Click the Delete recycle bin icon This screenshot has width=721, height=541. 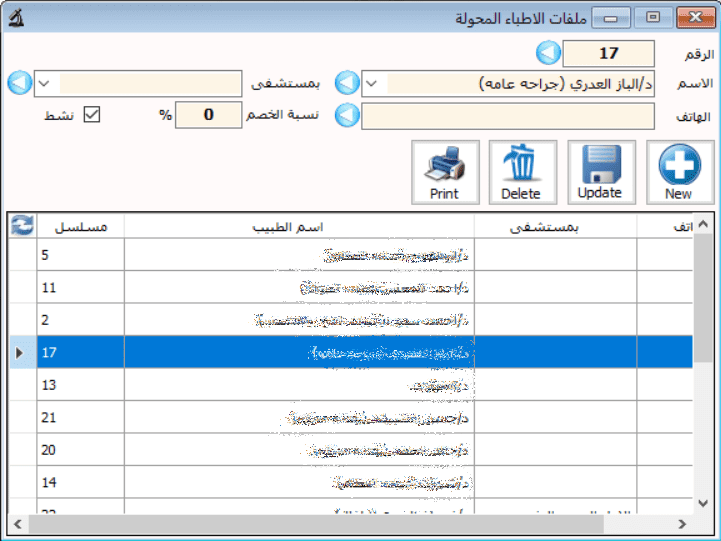click(x=521, y=164)
